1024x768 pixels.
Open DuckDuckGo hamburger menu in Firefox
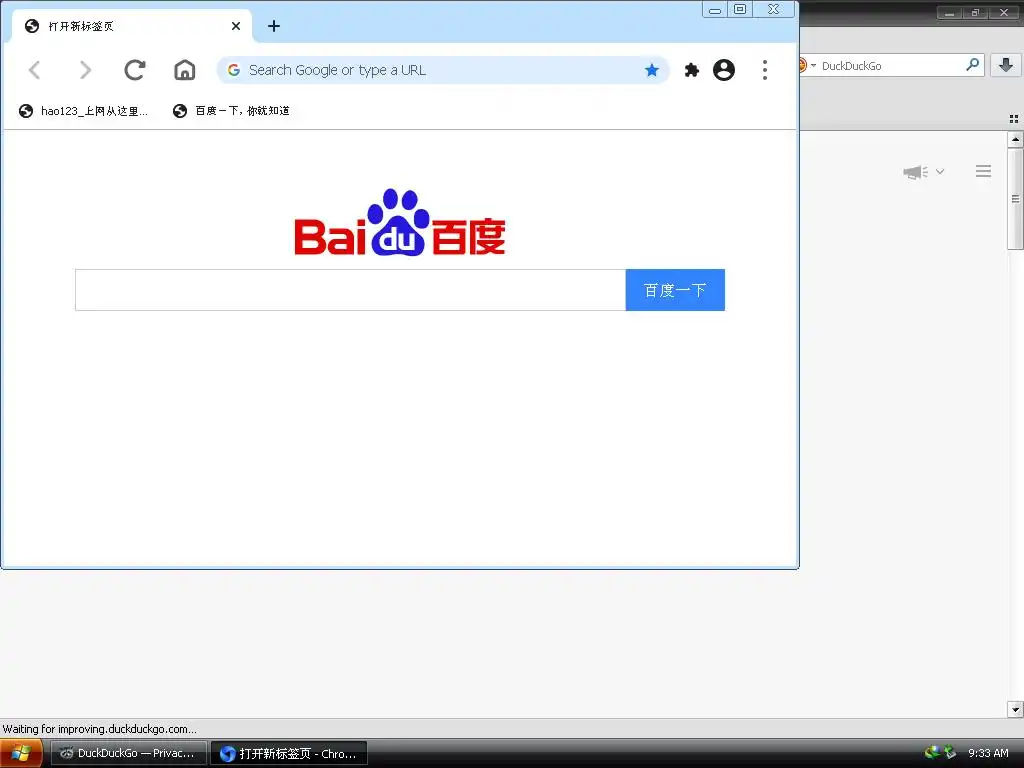984,171
